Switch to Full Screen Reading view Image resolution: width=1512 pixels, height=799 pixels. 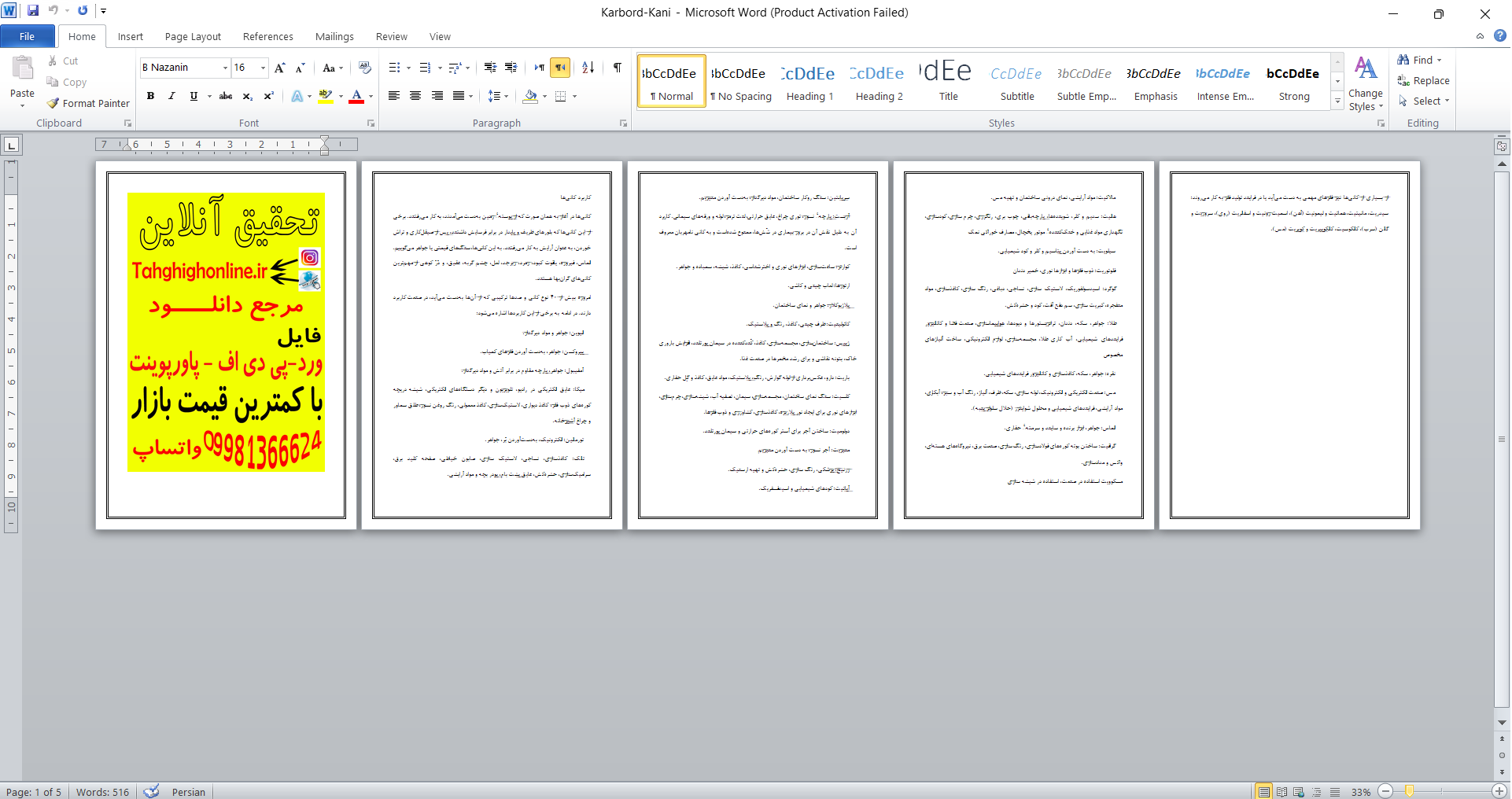[x=1282, y=792]
